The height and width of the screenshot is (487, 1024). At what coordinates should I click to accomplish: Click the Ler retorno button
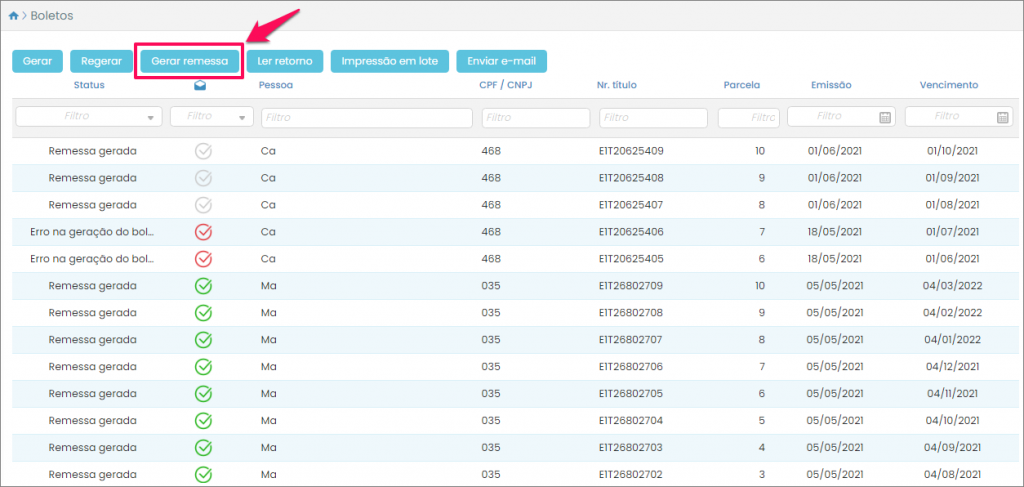284,61
